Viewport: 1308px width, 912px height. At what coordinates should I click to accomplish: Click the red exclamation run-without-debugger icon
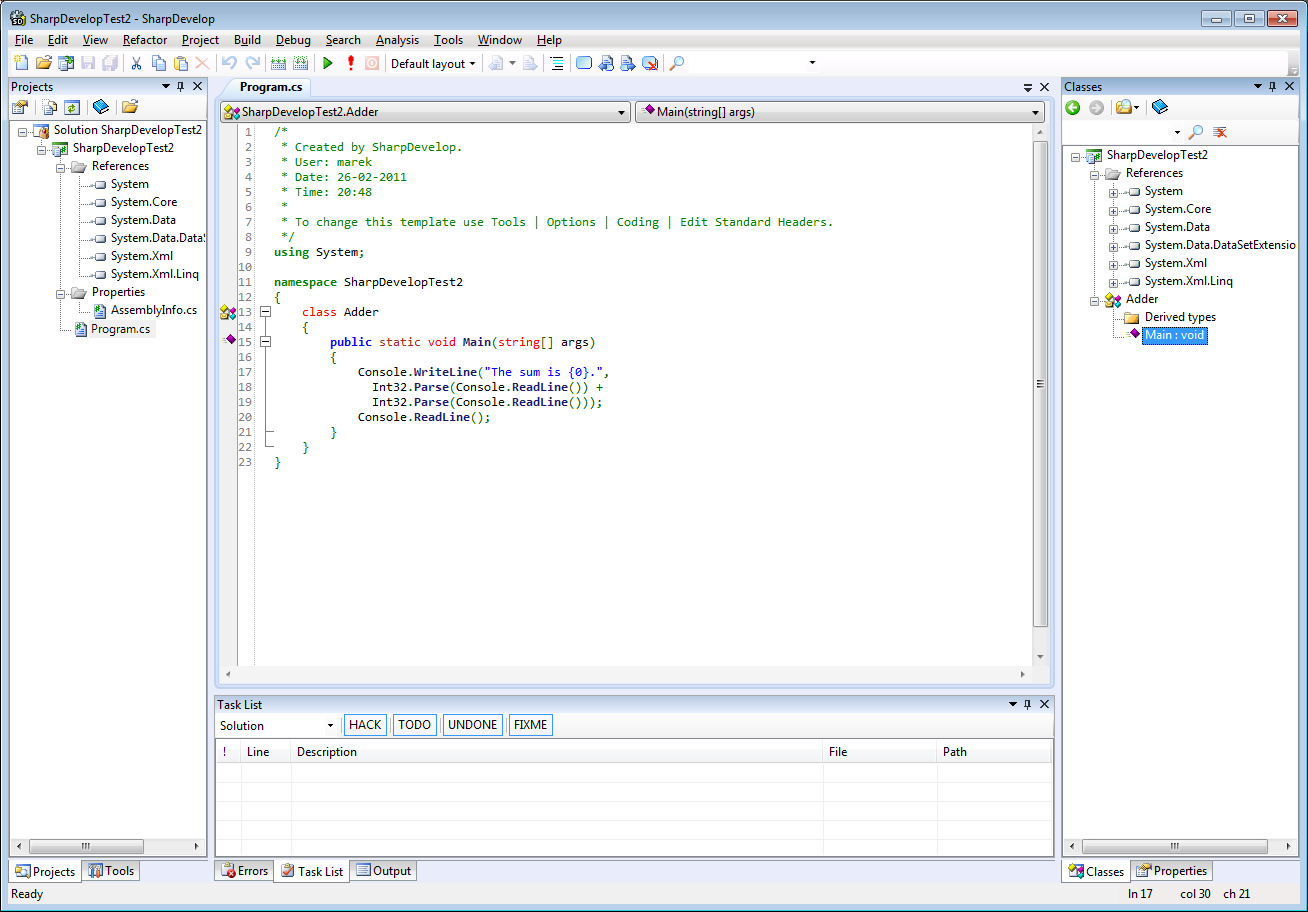tap(350, 63)
